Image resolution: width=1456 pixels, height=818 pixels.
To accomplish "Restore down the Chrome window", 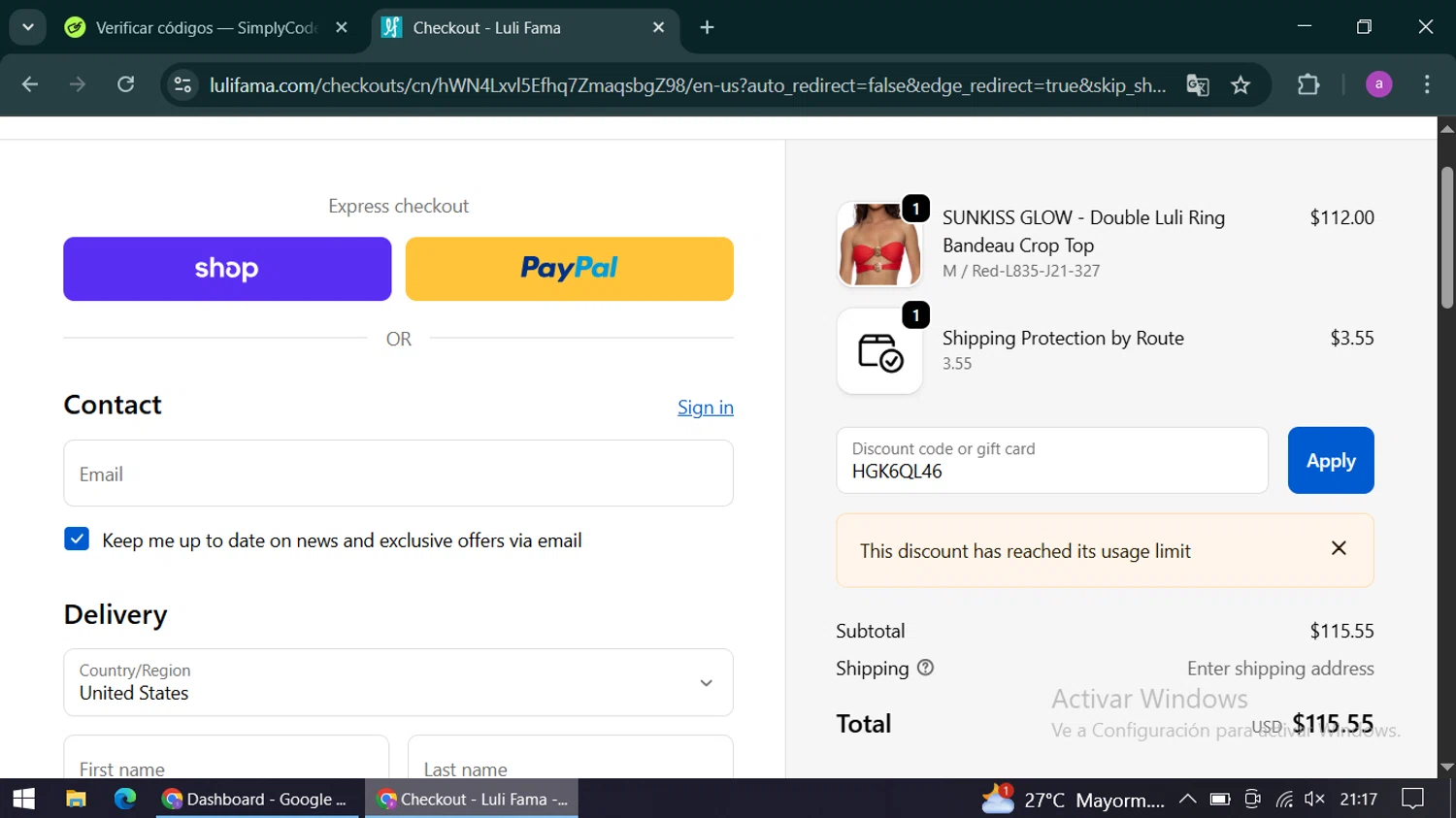I will click(x=1364, y=27).
